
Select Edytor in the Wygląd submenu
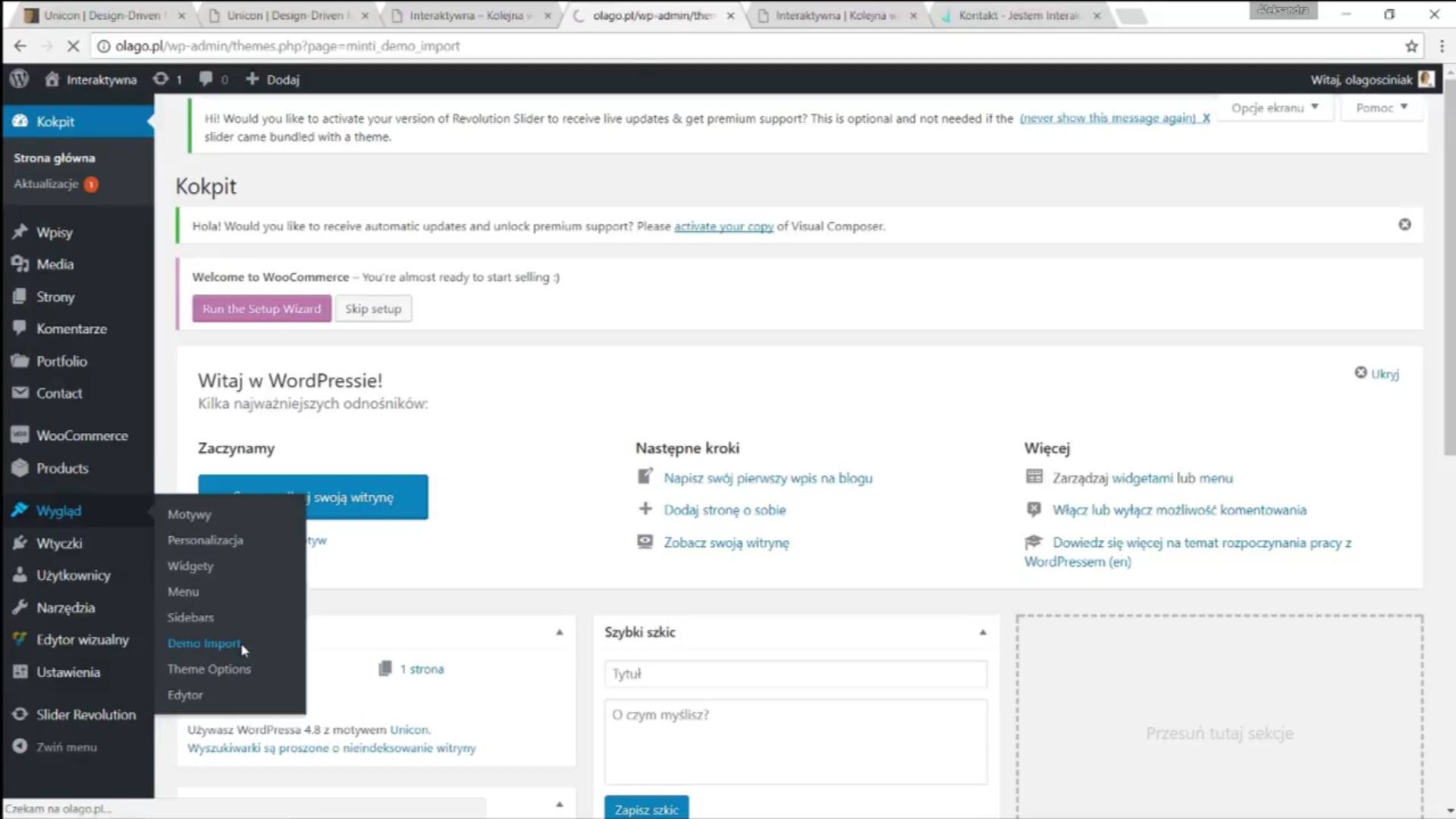point(185,695)
